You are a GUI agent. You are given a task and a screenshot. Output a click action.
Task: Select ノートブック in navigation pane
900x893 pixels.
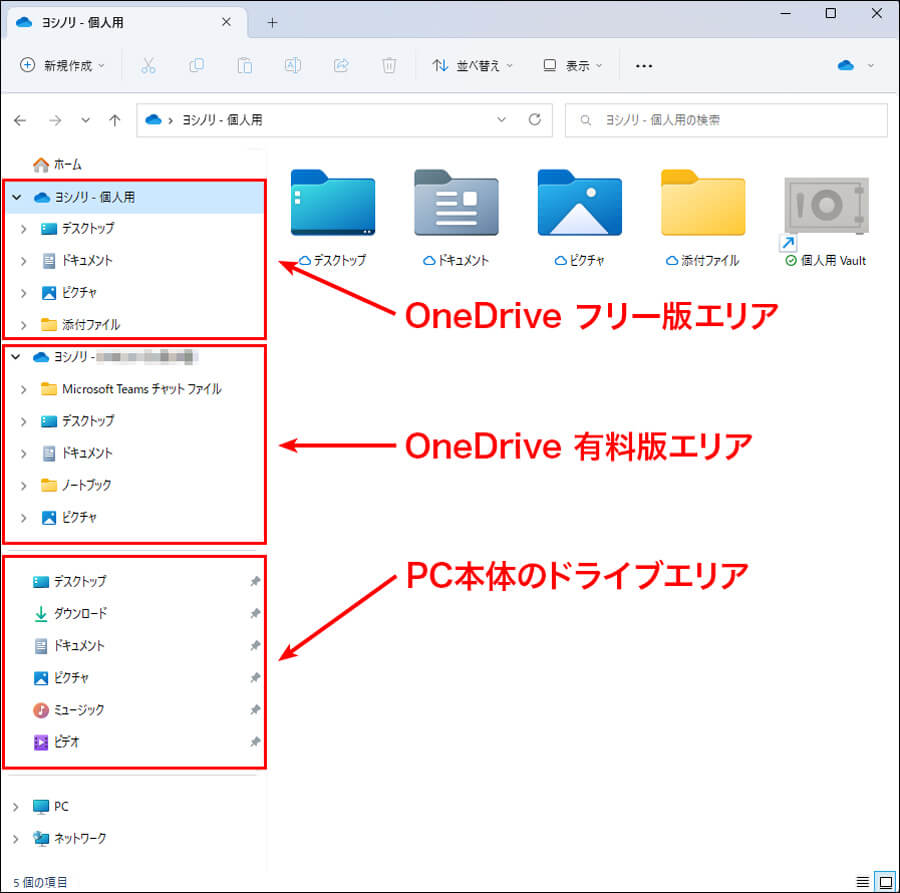coord(76,486)
